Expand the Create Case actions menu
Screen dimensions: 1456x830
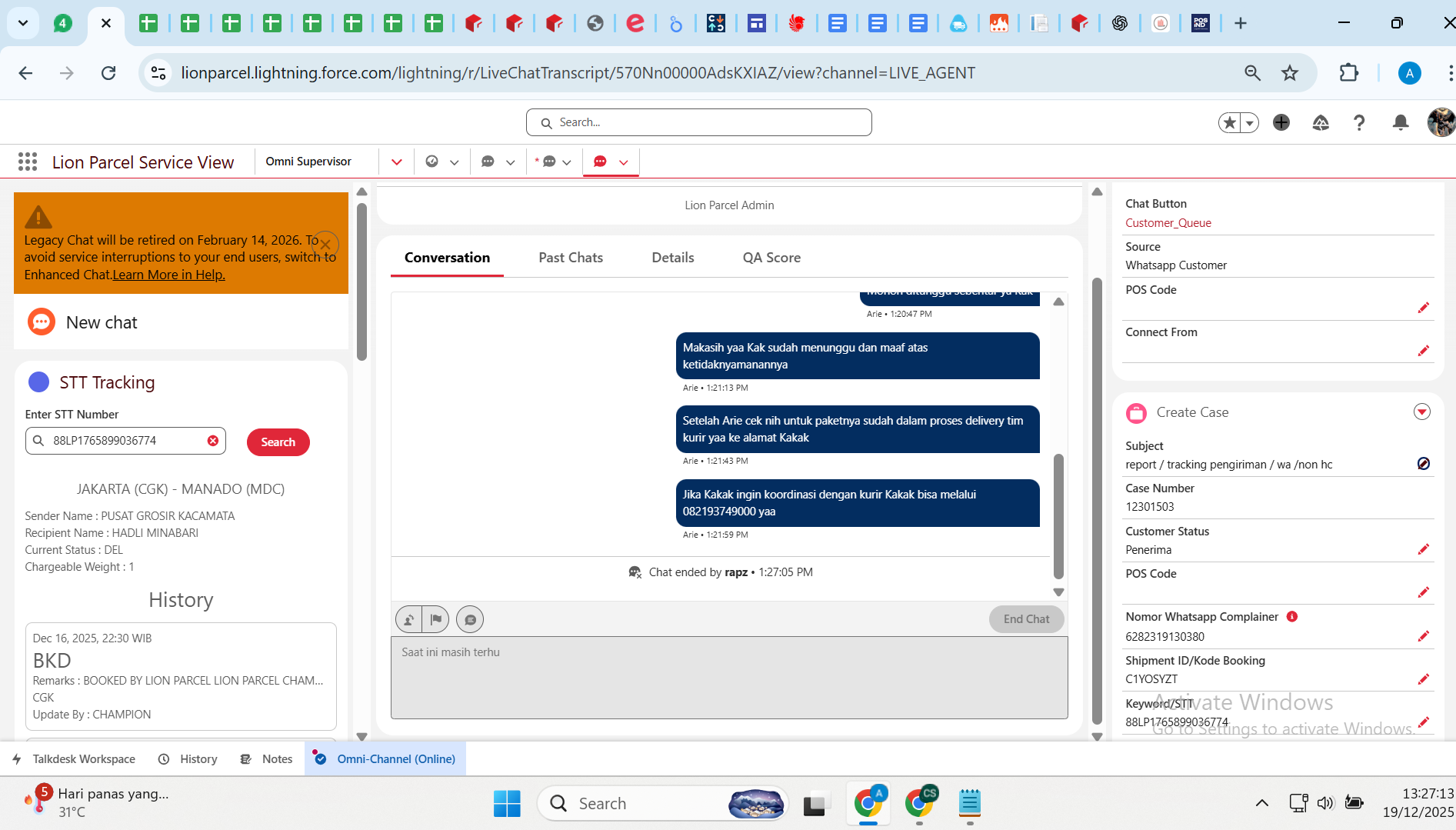point(1422,412)
